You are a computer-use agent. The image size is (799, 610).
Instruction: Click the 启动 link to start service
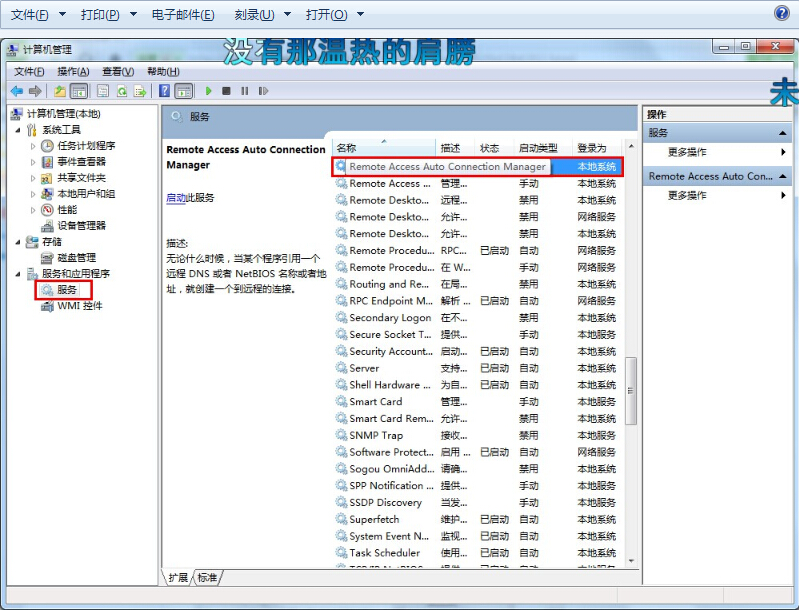point(175,198)
